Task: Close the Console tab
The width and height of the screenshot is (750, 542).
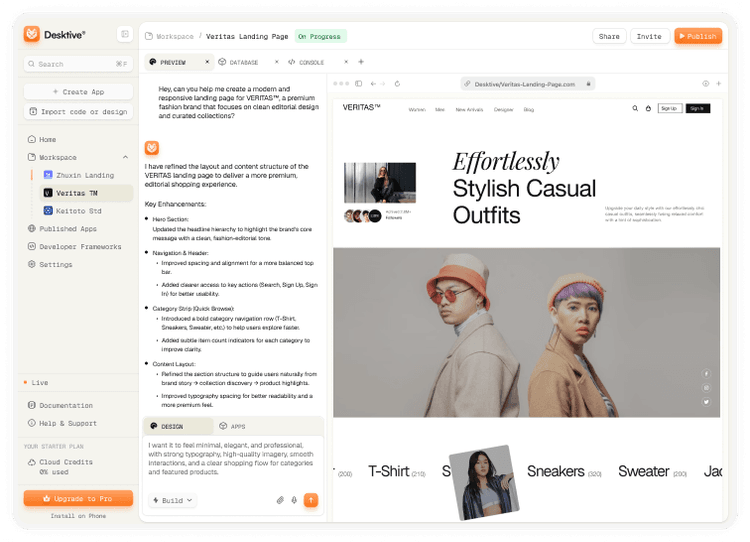Action: 346,62
